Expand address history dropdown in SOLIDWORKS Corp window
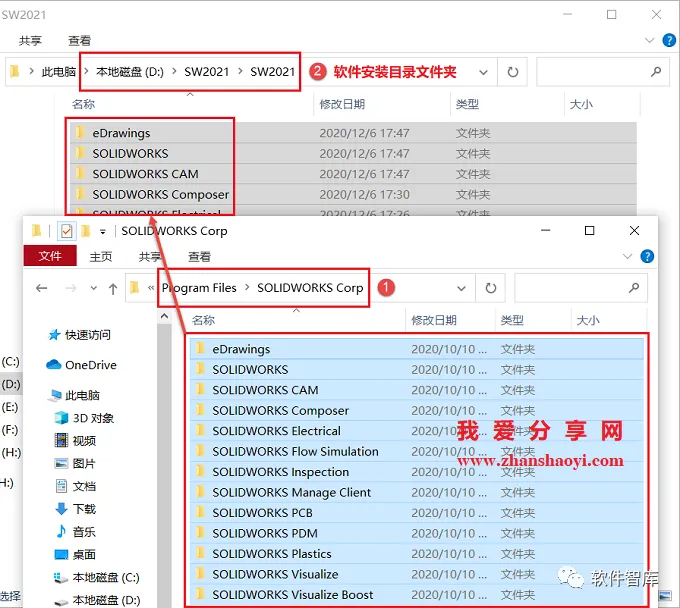This screenshot has width=680, height=608. coord(461,288)
